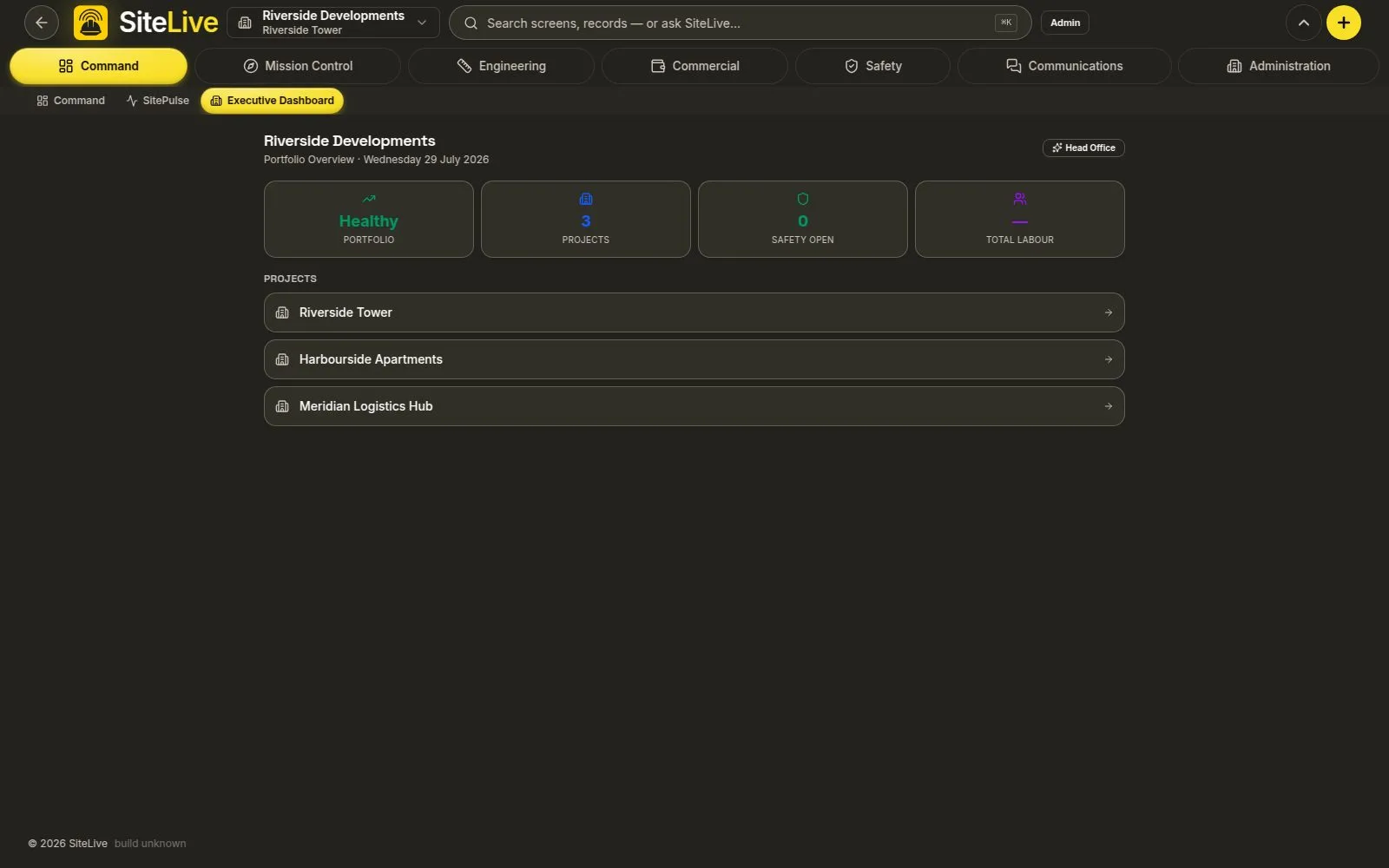1389x868 pixels.
Task: Open the Meridian Logistics Hub project row
Action: coord(694,406)
